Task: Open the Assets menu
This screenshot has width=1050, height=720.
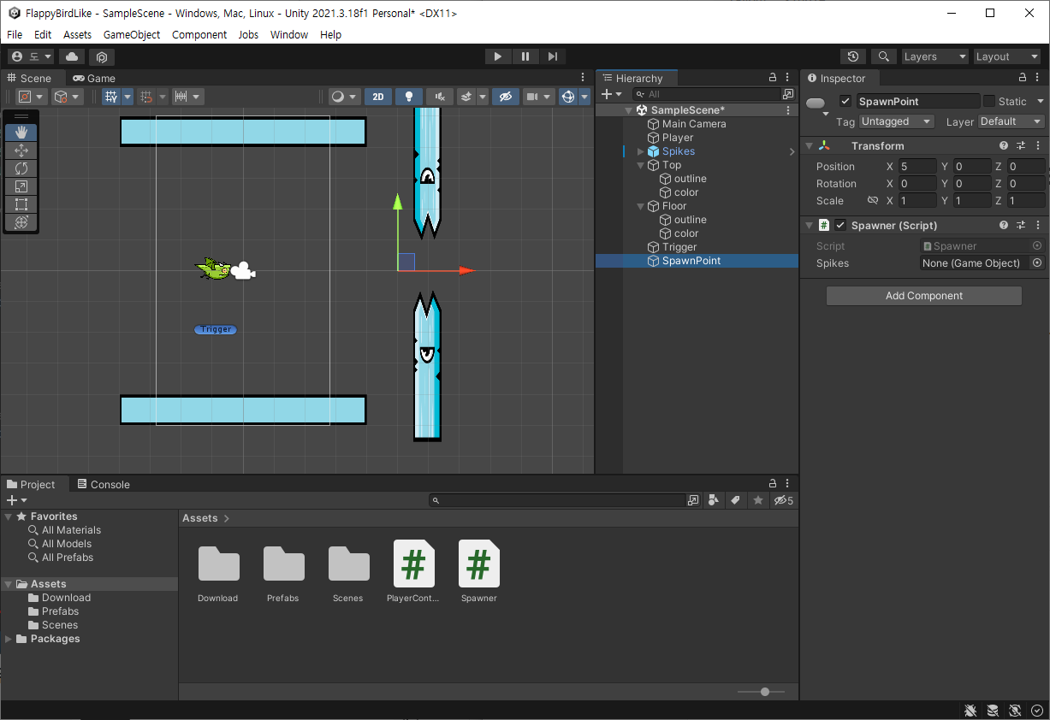Action: click(77, 35)
